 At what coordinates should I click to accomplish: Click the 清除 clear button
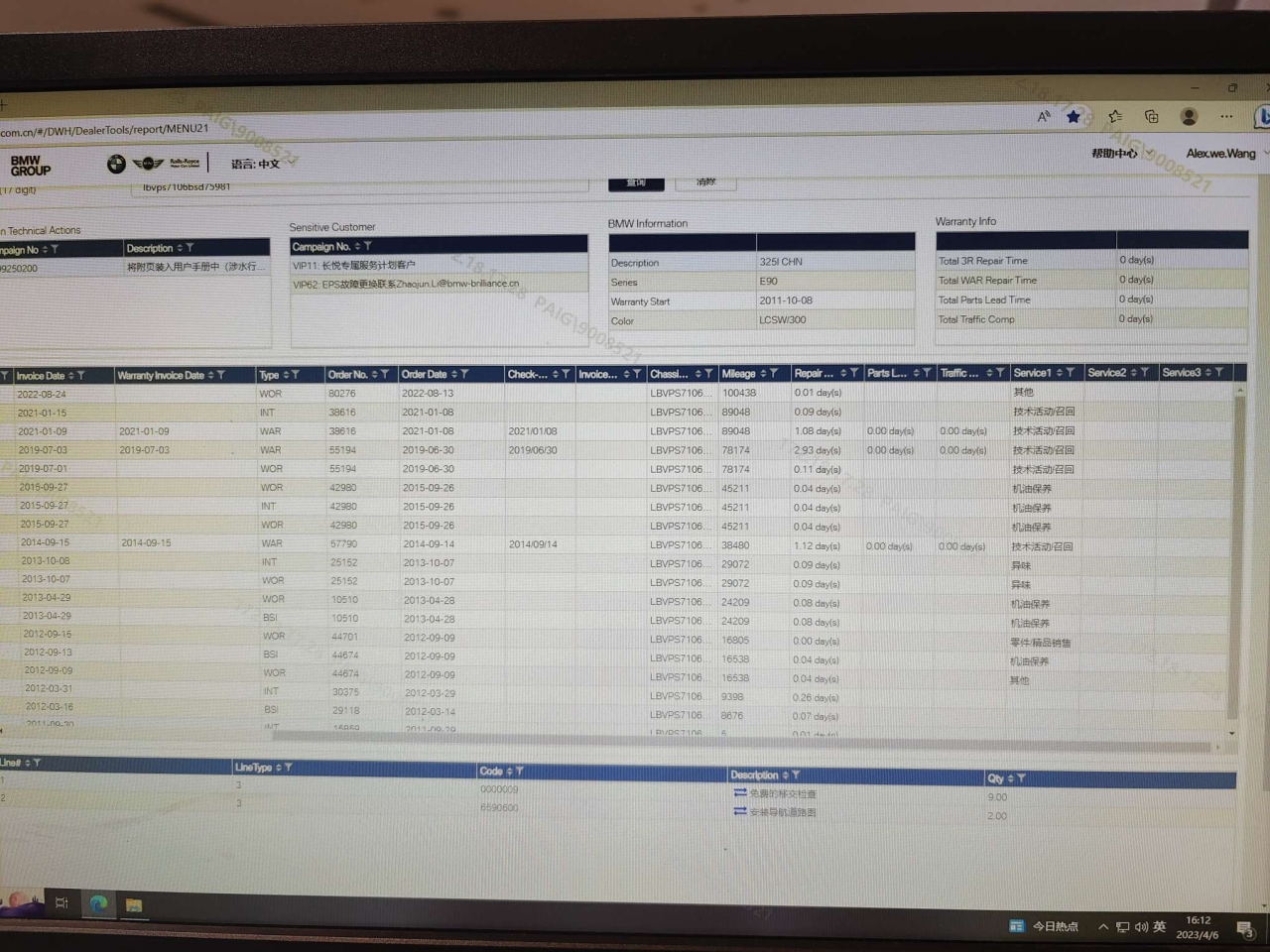[x=706, y=183]
